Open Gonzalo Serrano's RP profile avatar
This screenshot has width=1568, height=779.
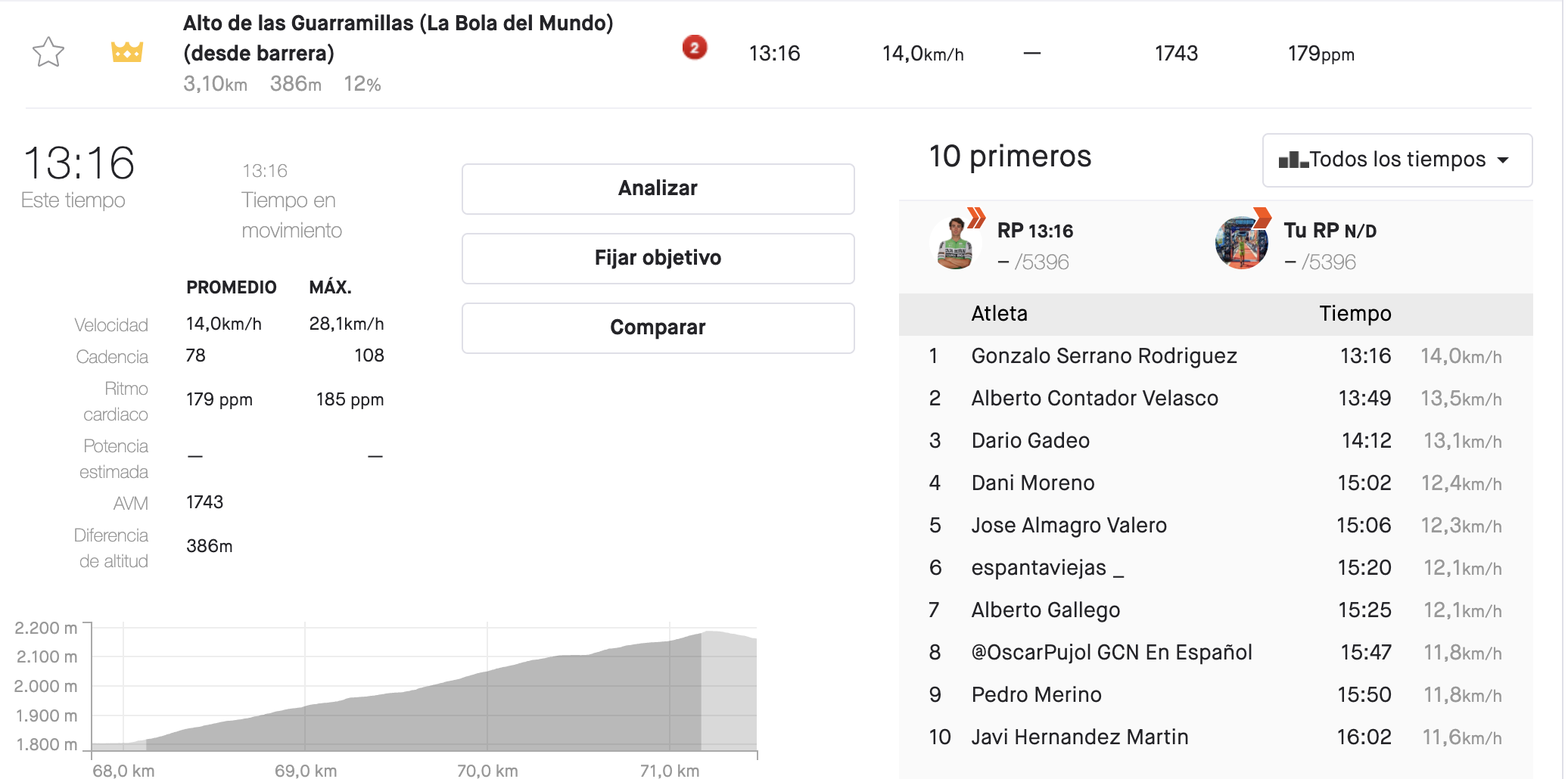(954, 244)
